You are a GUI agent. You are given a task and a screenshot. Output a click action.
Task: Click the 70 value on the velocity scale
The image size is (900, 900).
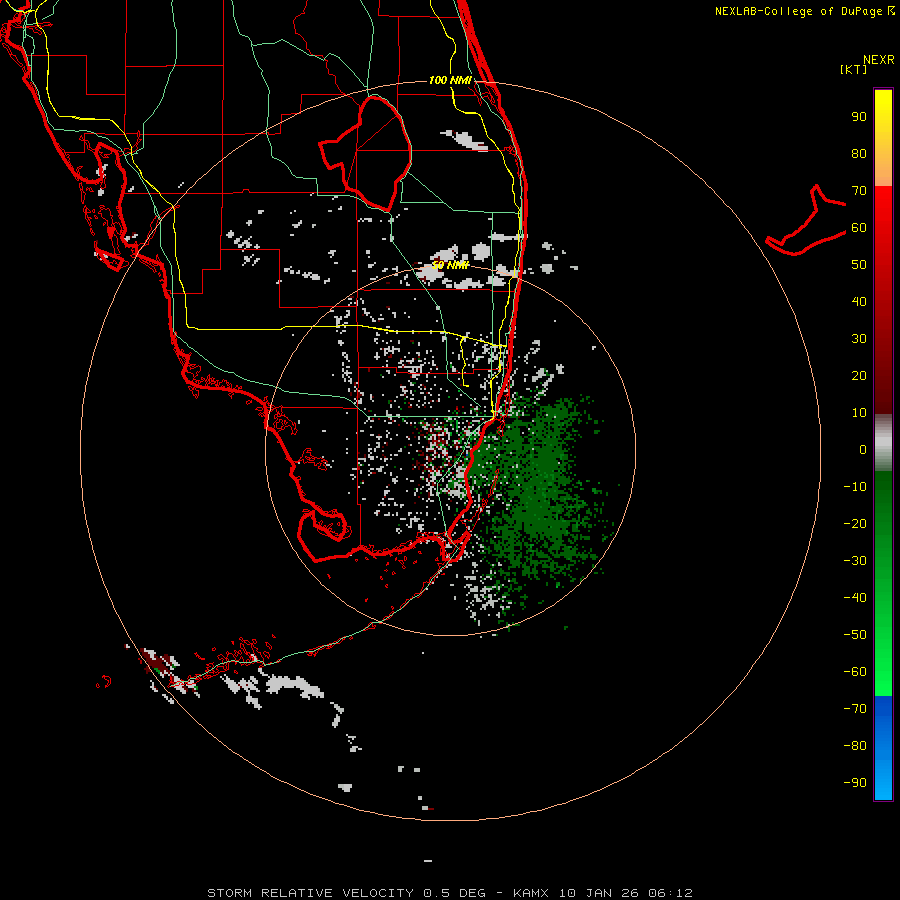pyautogui.click(x=859, y=191)
